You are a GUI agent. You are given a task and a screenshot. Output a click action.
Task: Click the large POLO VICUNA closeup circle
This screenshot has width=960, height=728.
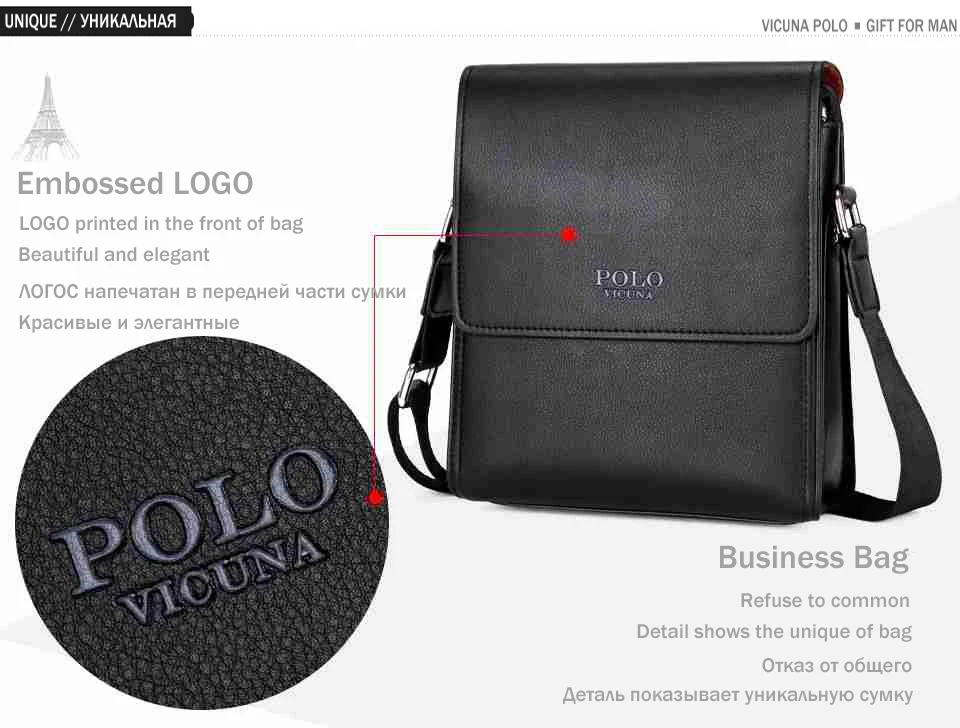click(201, 525)
